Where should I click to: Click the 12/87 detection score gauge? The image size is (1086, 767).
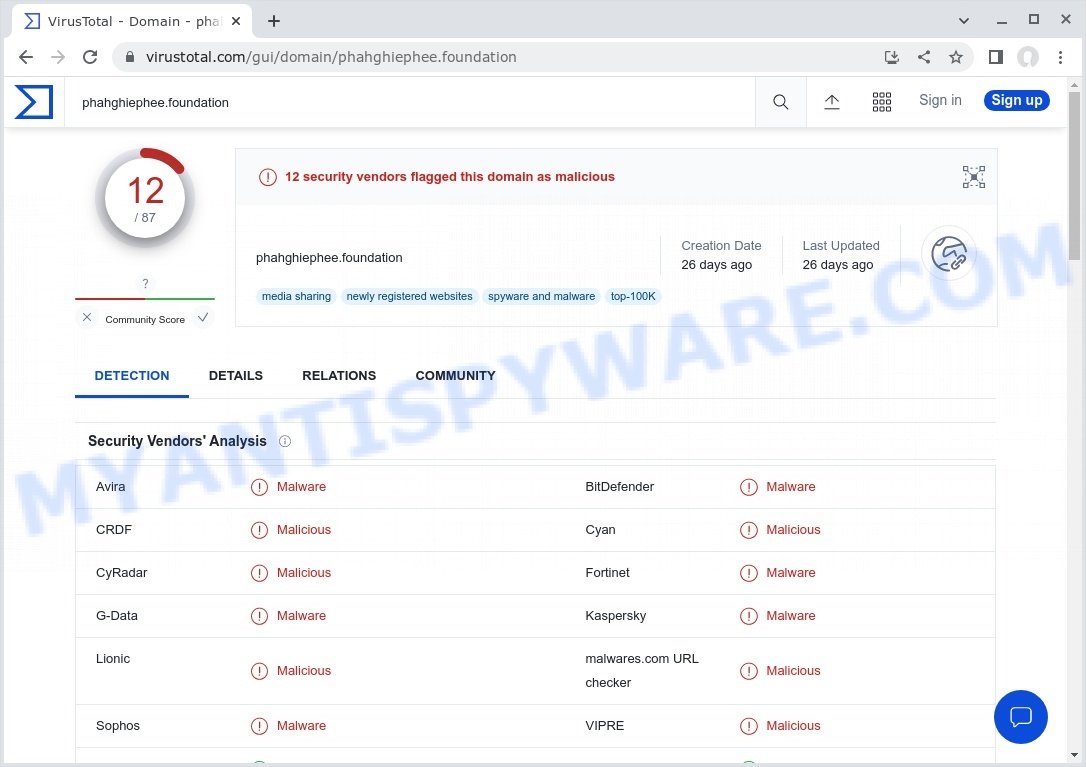[145, 197]
